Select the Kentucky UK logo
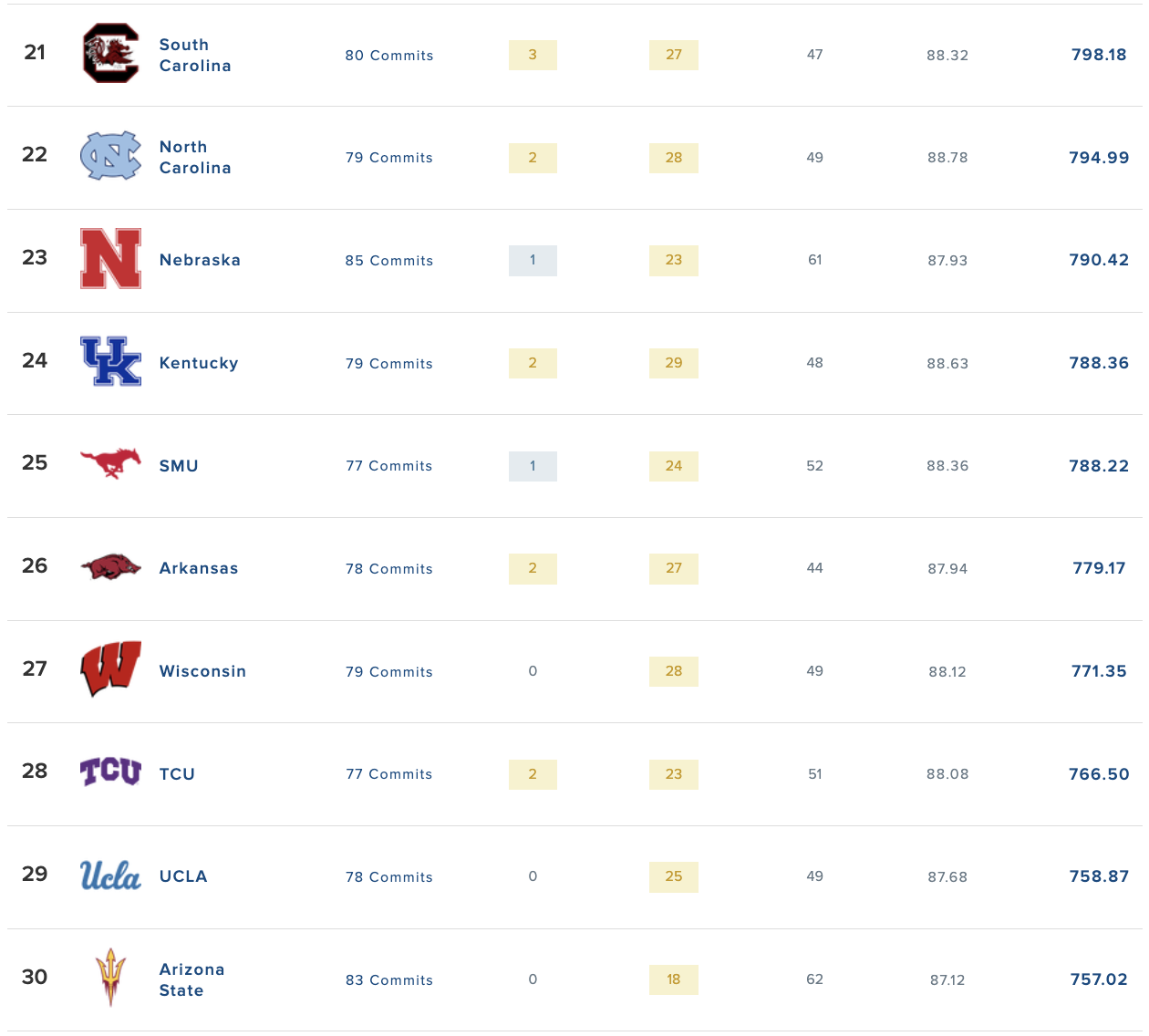The width and height of the screenshot is (1149, 1036). (x=110, y=361)
